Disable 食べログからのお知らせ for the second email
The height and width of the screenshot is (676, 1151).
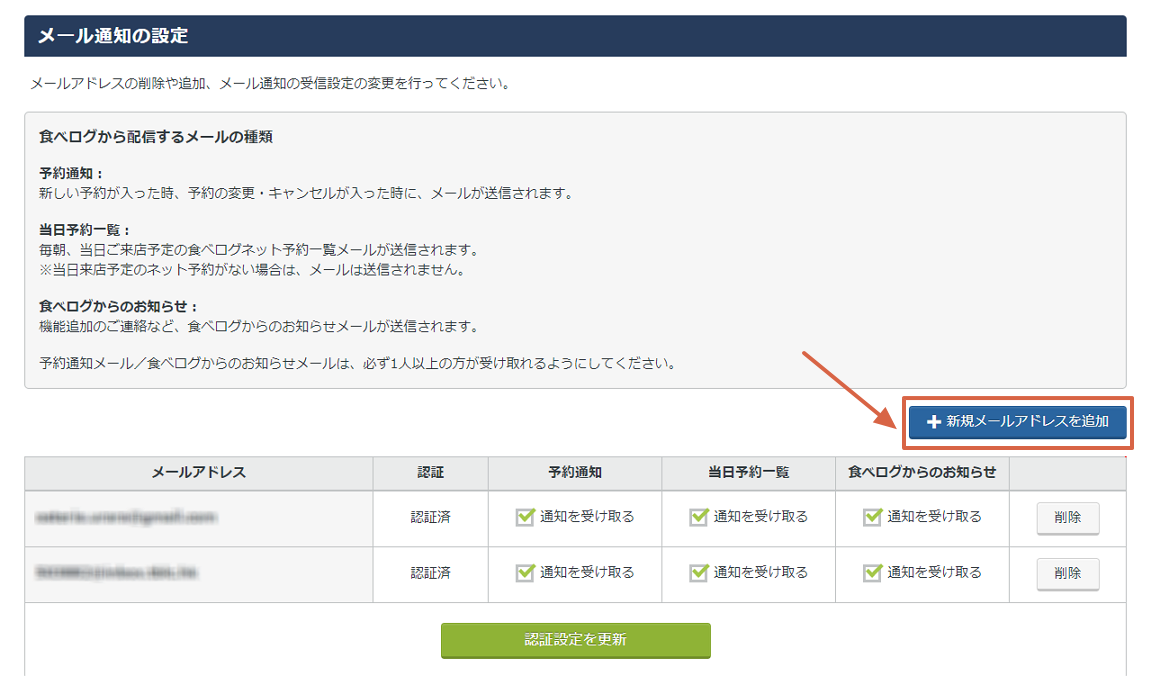point(873,573)
